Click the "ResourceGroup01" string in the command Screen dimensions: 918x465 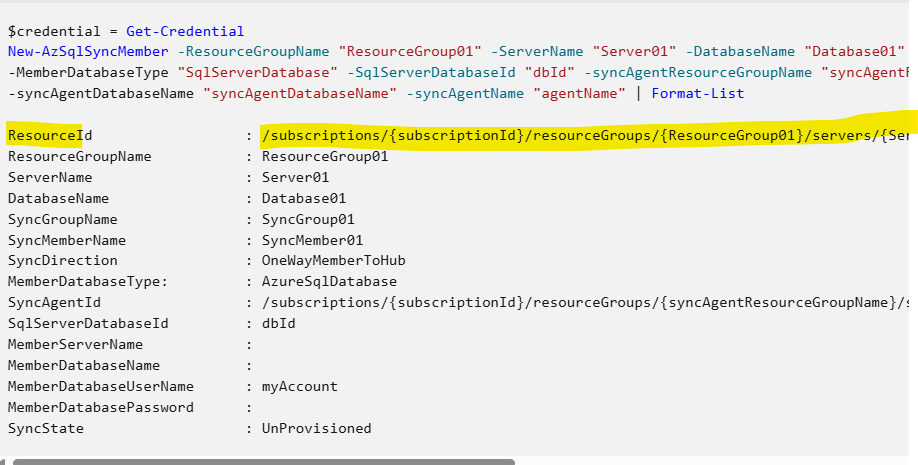coord(410,52)
